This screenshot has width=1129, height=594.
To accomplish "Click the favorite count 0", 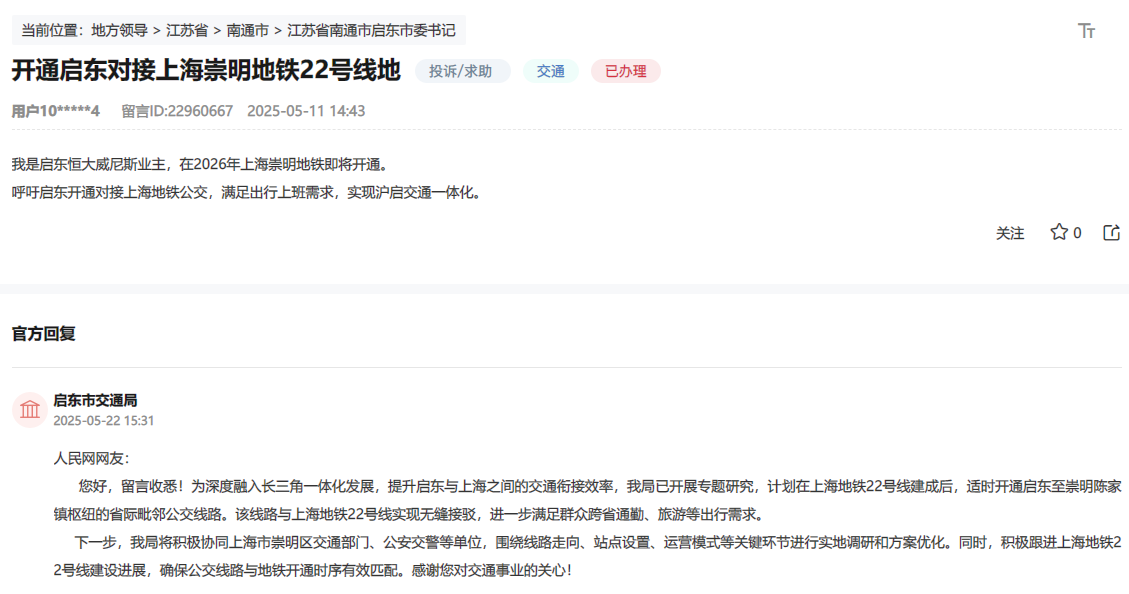I will coord(1077,233).
